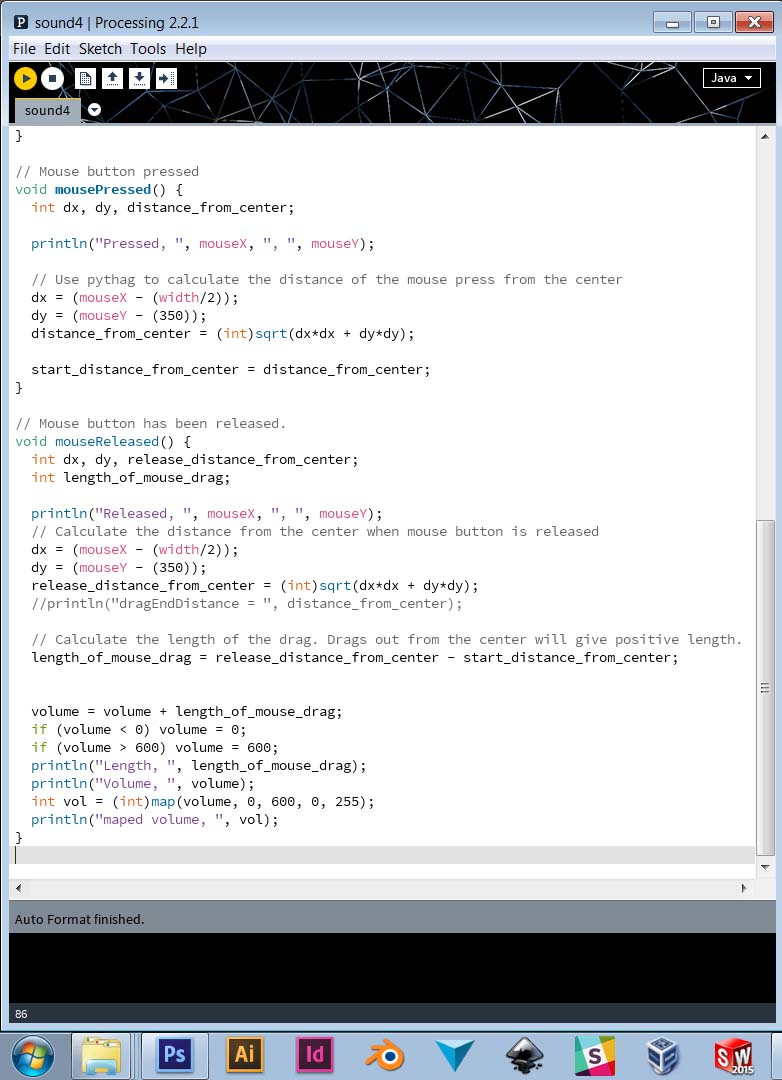Viewport: 782px width, 1080px height.
Task: Open a sketch with the up-arrow icon
Action: click(x=112, y=79)
